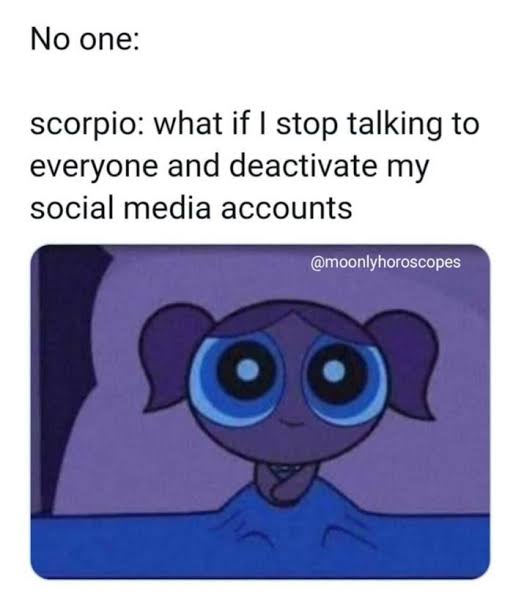This screenshot has width=513, height=598.
Task: Click the white highlight in left pupil
Action: pos(248,370)
